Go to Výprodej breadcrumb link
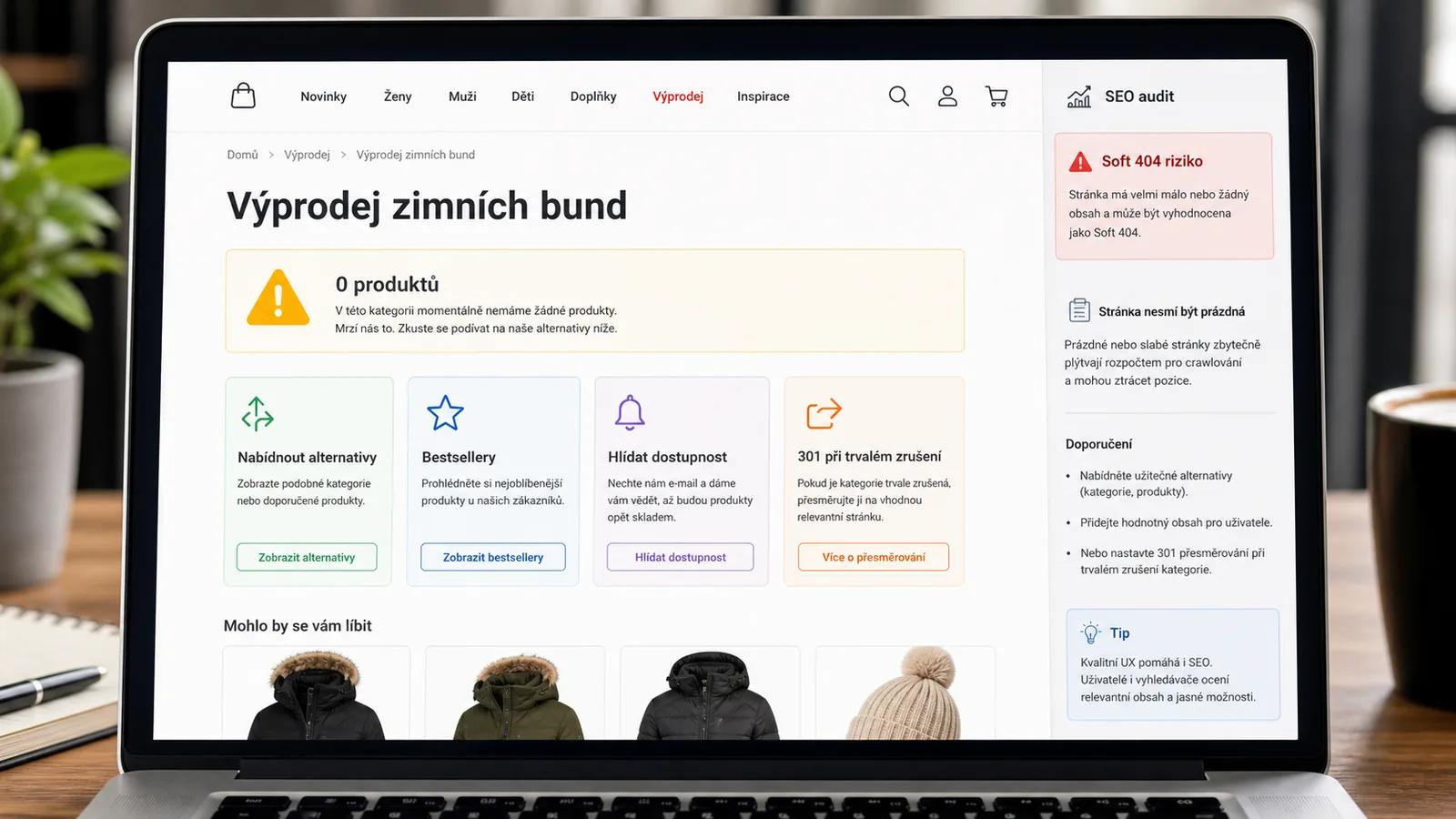This screenshot has height=819, width=1456. [307, 155]
